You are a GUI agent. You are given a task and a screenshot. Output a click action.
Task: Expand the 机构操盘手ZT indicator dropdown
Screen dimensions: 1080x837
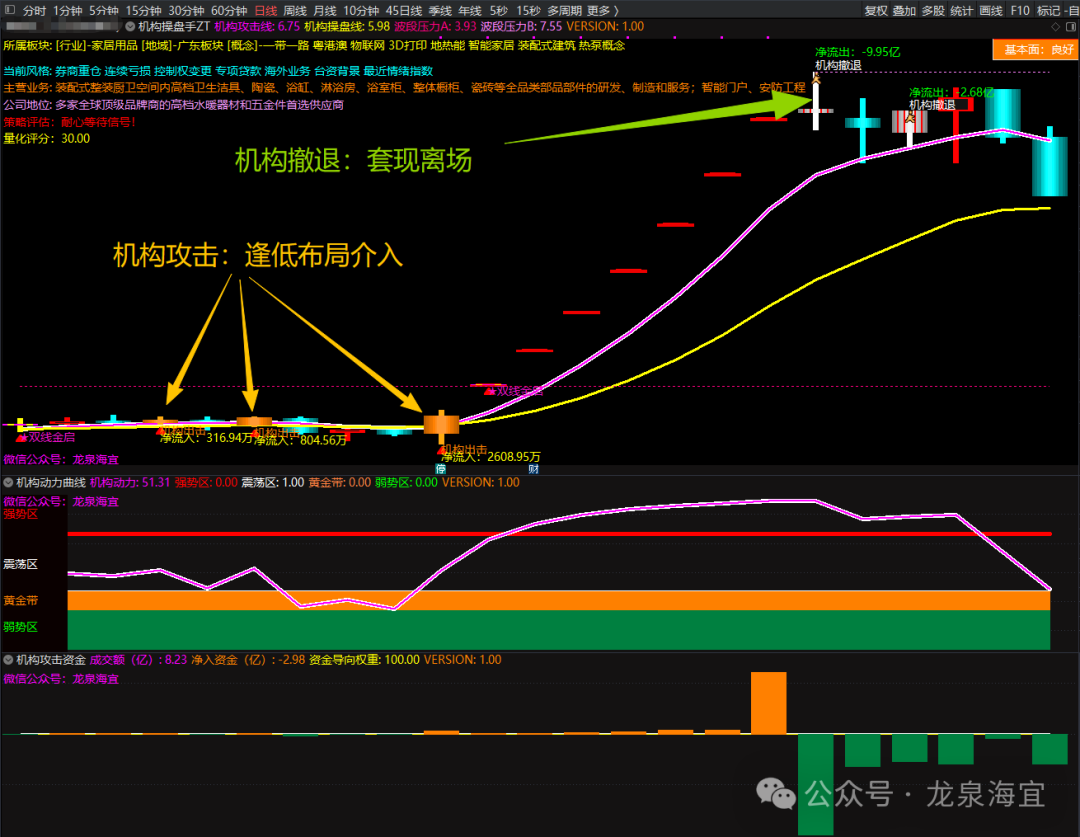pyautogui.click(x=130, y=27)
